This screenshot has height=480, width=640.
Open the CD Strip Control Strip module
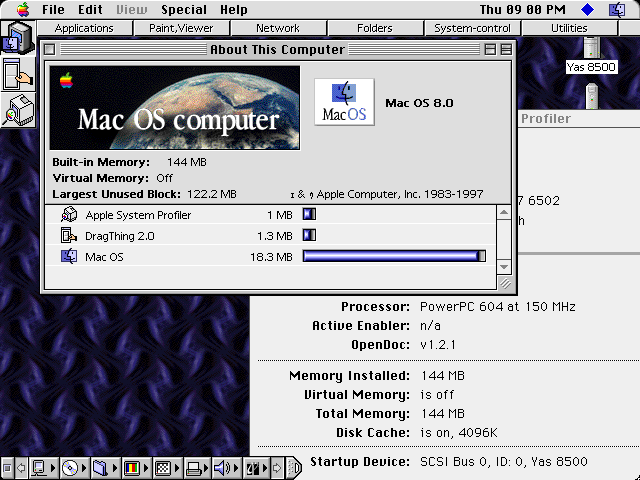pos(74,468)
